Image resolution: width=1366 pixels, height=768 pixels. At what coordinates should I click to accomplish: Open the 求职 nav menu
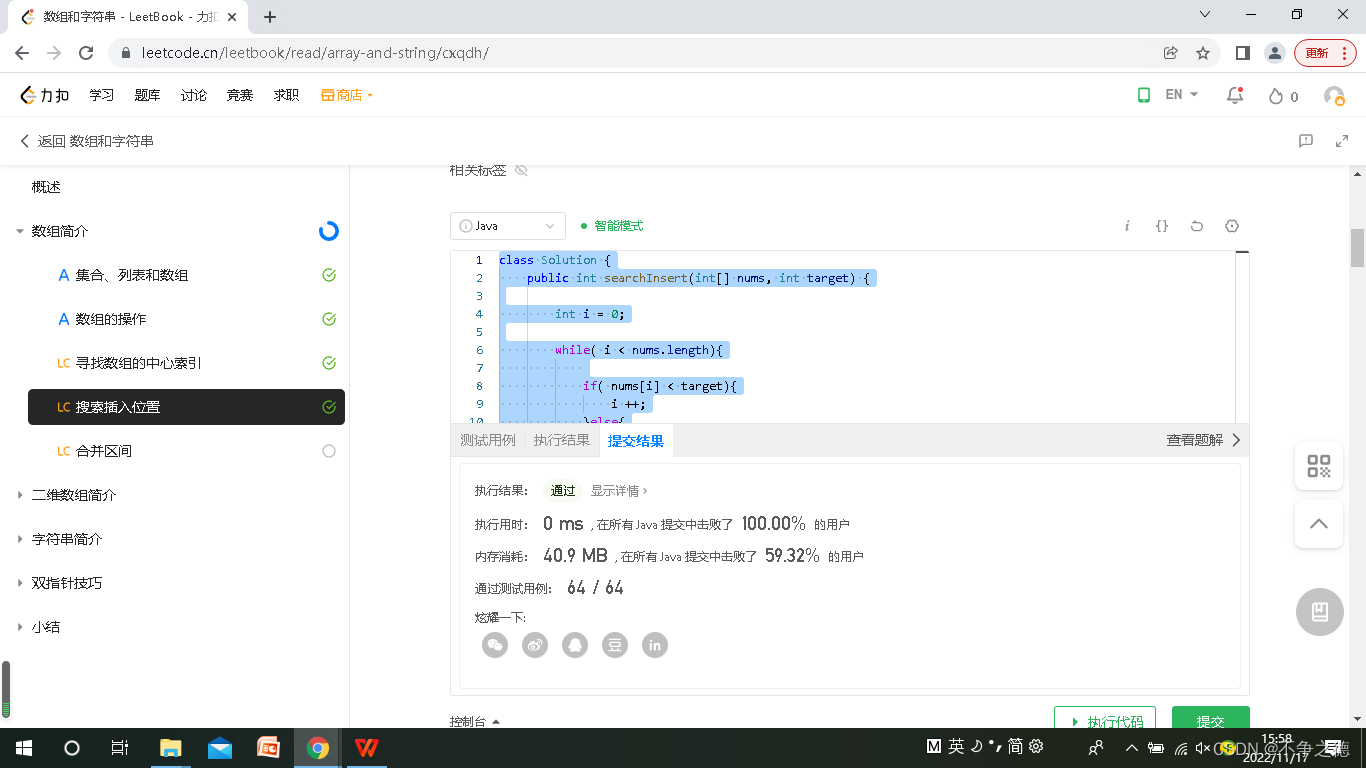pos(286,95)
